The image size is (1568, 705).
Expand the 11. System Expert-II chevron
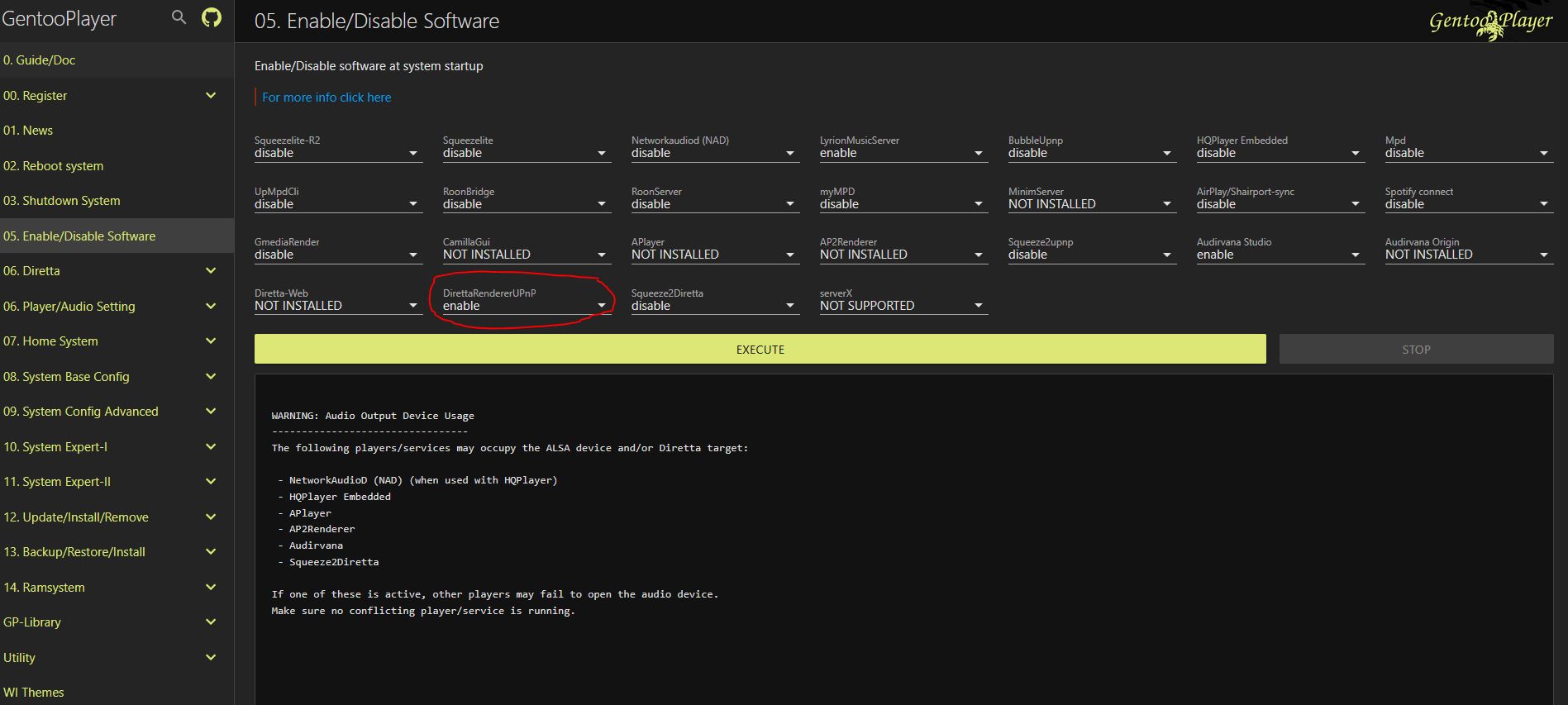(x=211, y=481)
